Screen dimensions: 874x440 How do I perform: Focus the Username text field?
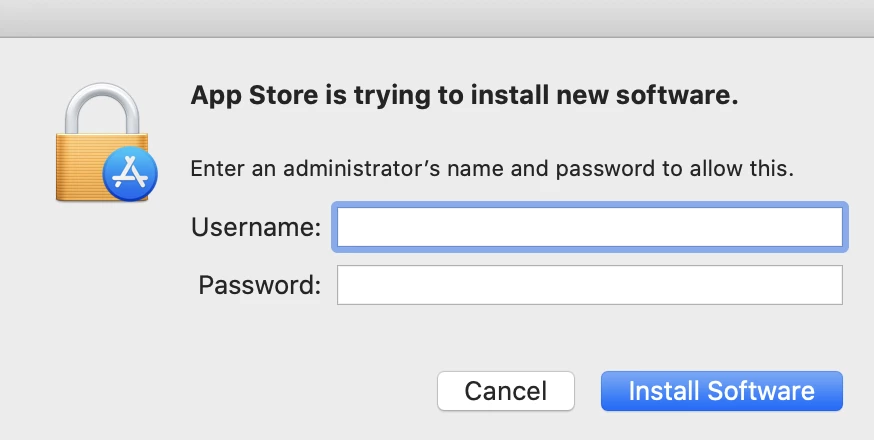590,227
